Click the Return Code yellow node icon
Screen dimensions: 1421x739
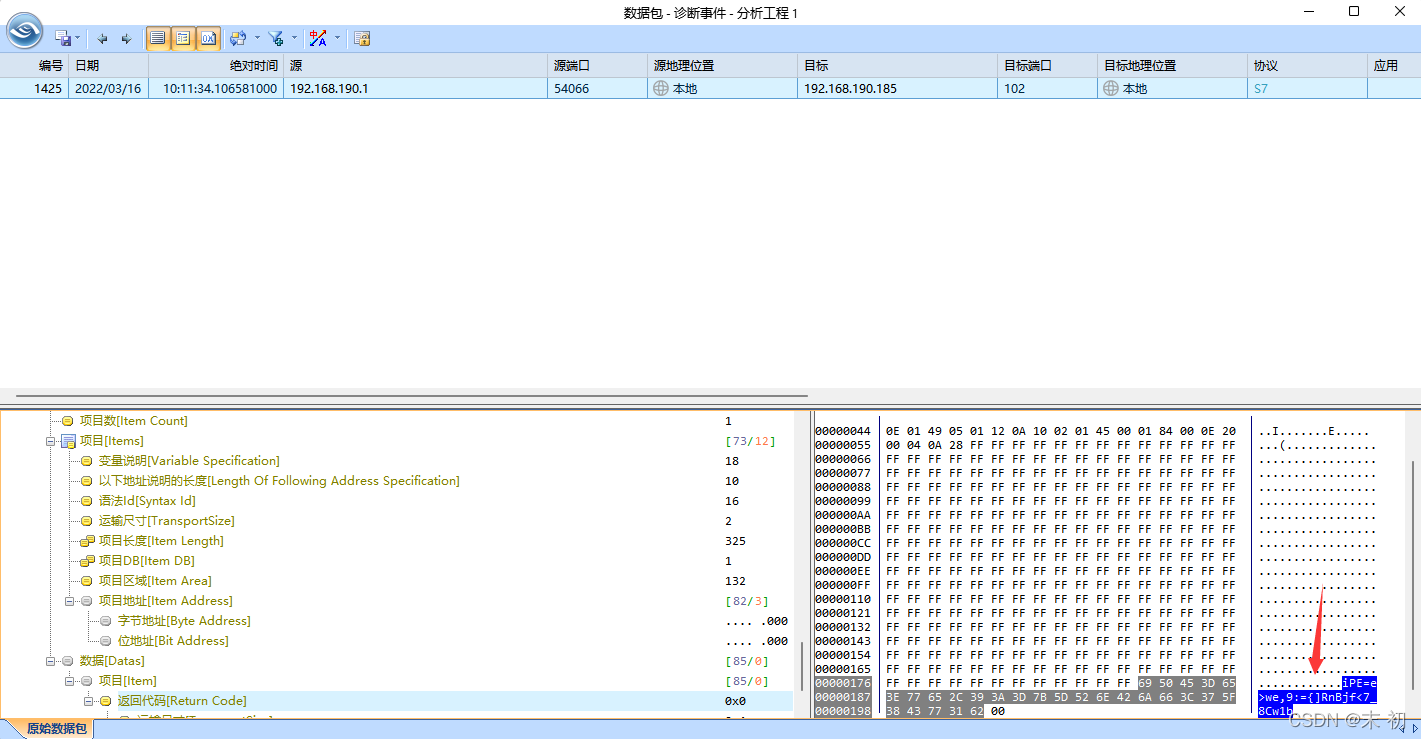coord(105,701)
